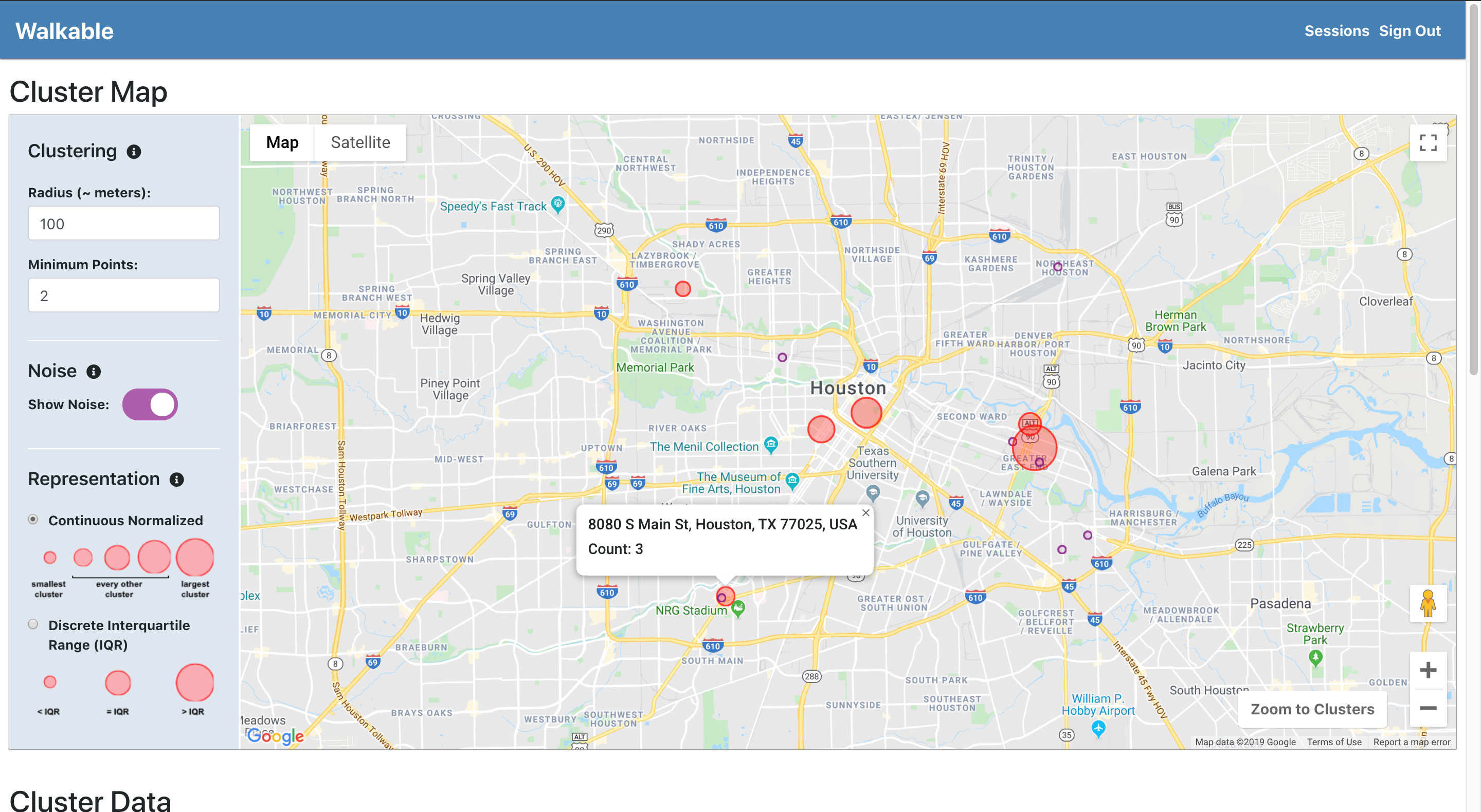Click the NRG Stadium map pin
This screenshot has width=1481, height=812.
[739, 607]
